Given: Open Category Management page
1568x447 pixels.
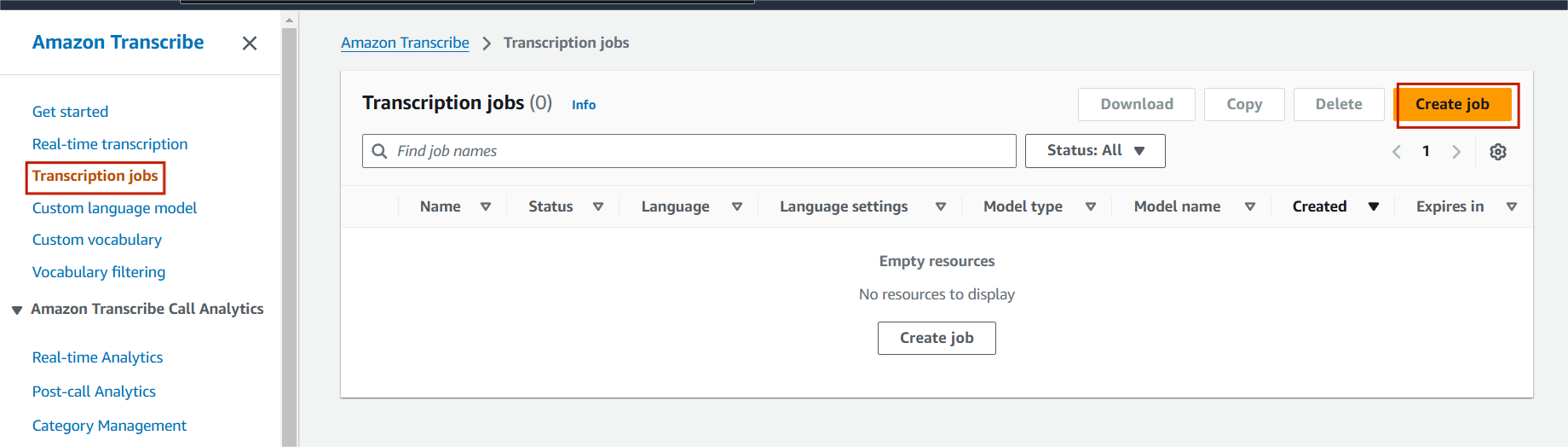Looking at the screenshot, I should 109,426.
